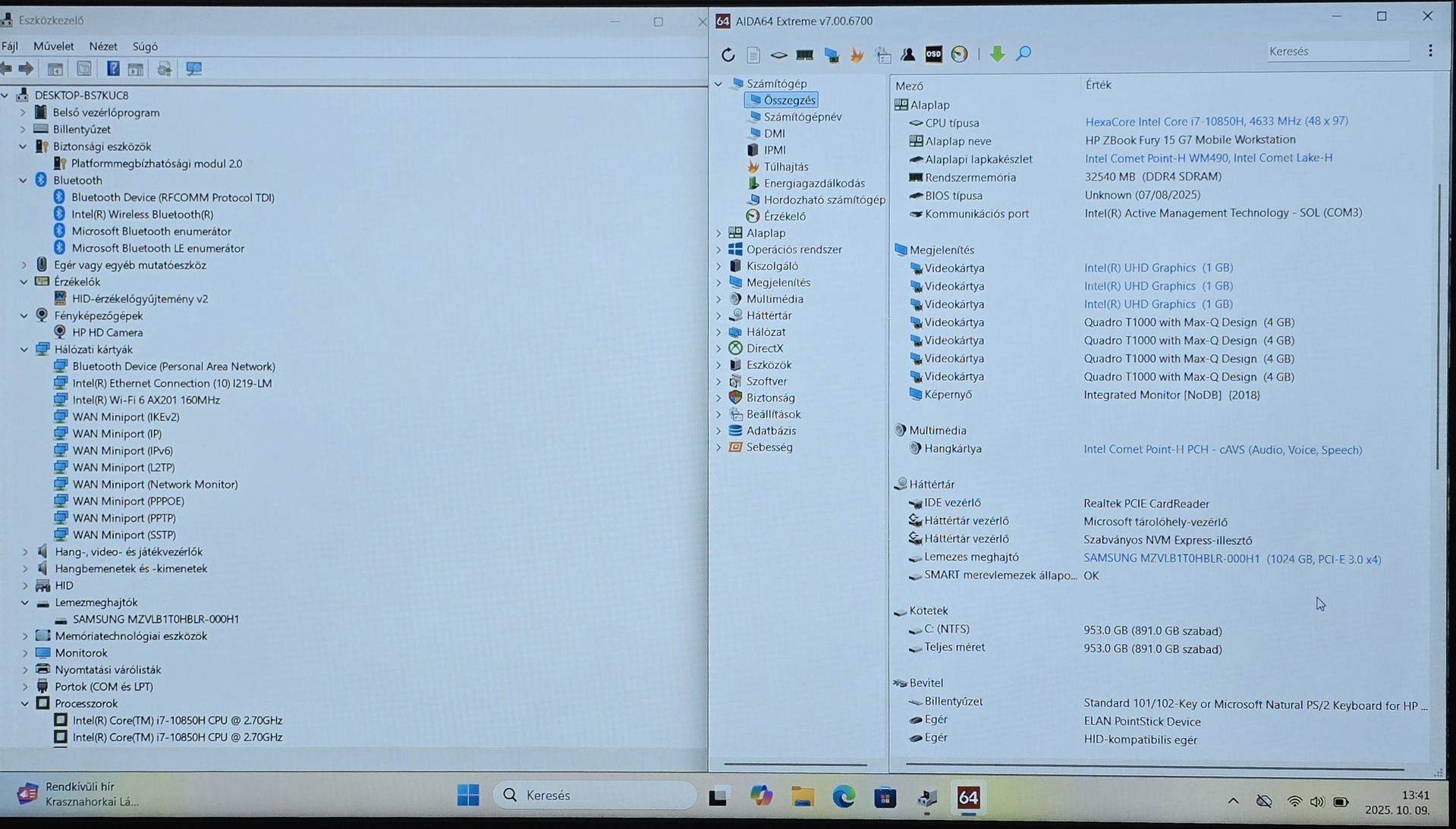Expand the Sebesség node in AIDA64
Image resolution: width=1456 pixels, height=829 pixels.
(x=719, y=447)
